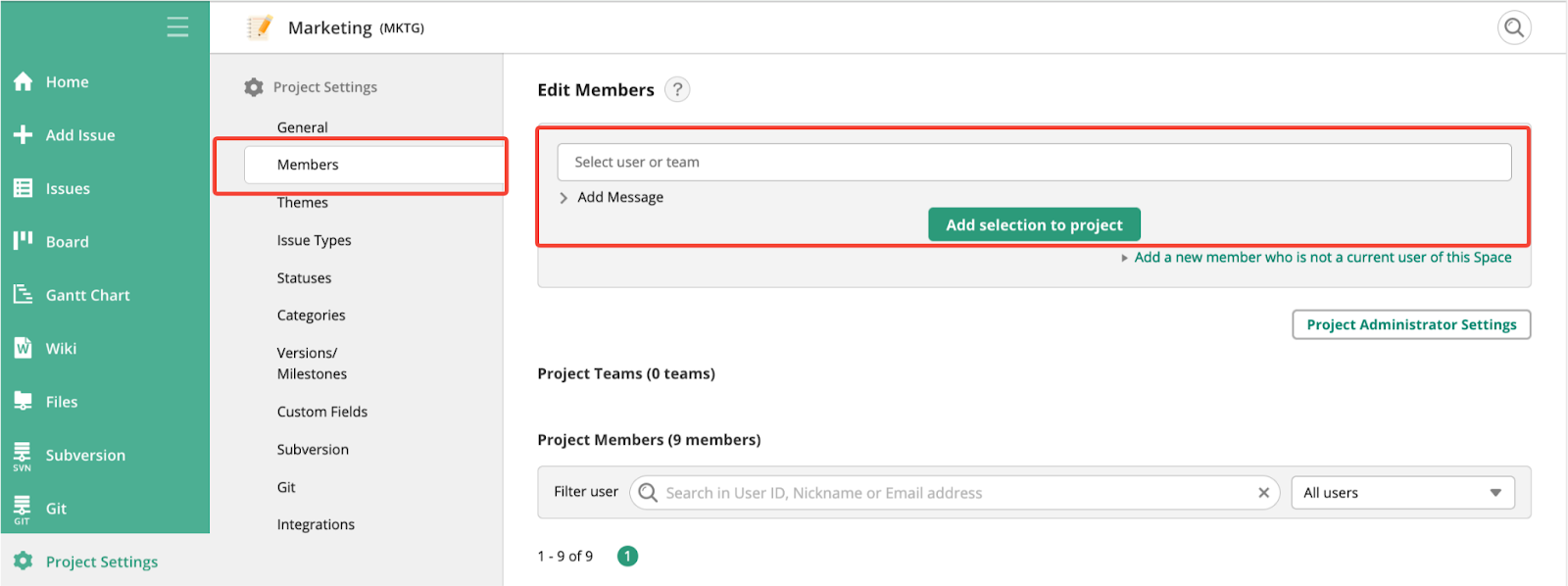This screenshot has height=586, width=1568.
Task: Click the Add Issue plus icon
Action: 24,135
